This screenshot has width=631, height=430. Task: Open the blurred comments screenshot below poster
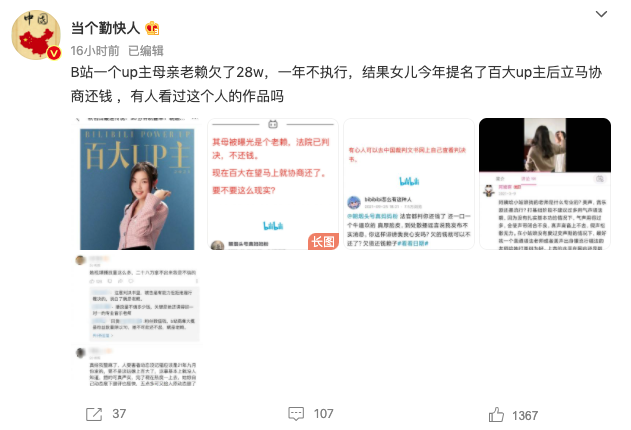[137, 321]
